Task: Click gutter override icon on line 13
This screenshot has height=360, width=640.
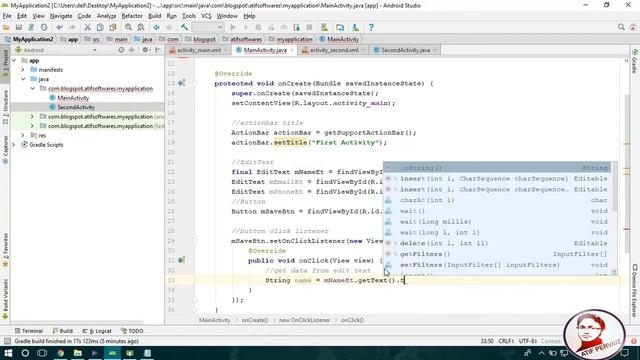Action: pyautogui.click(x=182, y=83)
